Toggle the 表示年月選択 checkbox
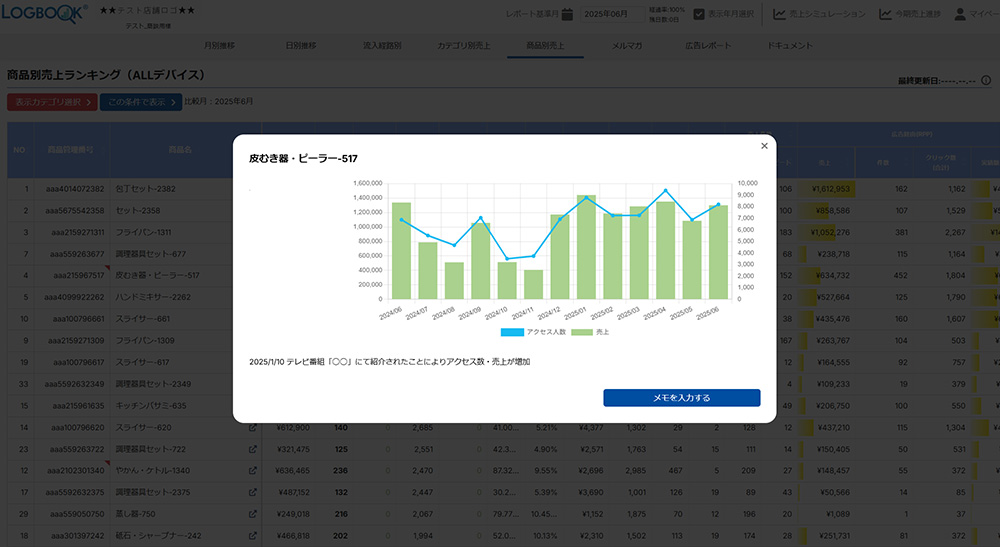This screenshot has height=547, width=1000. pyautogui.click(x=699, y=14)
